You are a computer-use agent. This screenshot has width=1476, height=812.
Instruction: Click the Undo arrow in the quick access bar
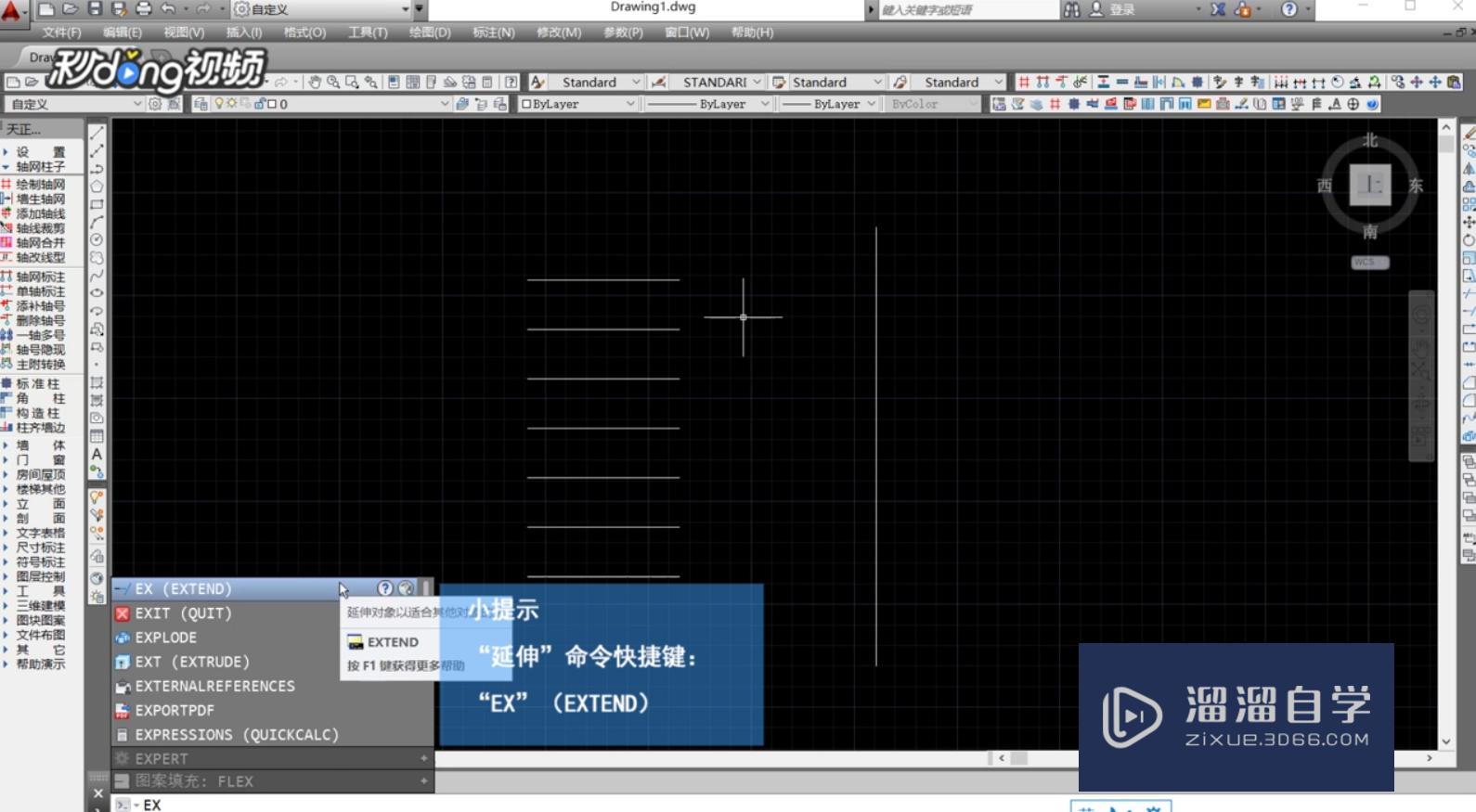pyautogui.click(x=168, y=9)
